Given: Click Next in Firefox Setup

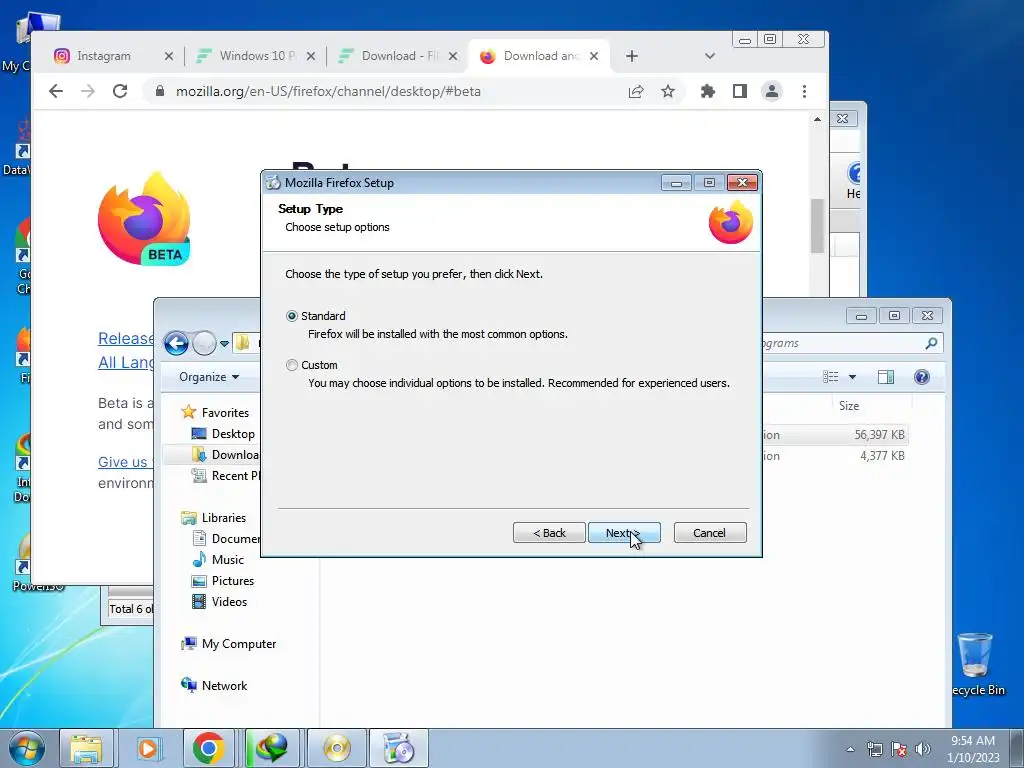Looking at the screenshot, I should click(x=624, y=533).
